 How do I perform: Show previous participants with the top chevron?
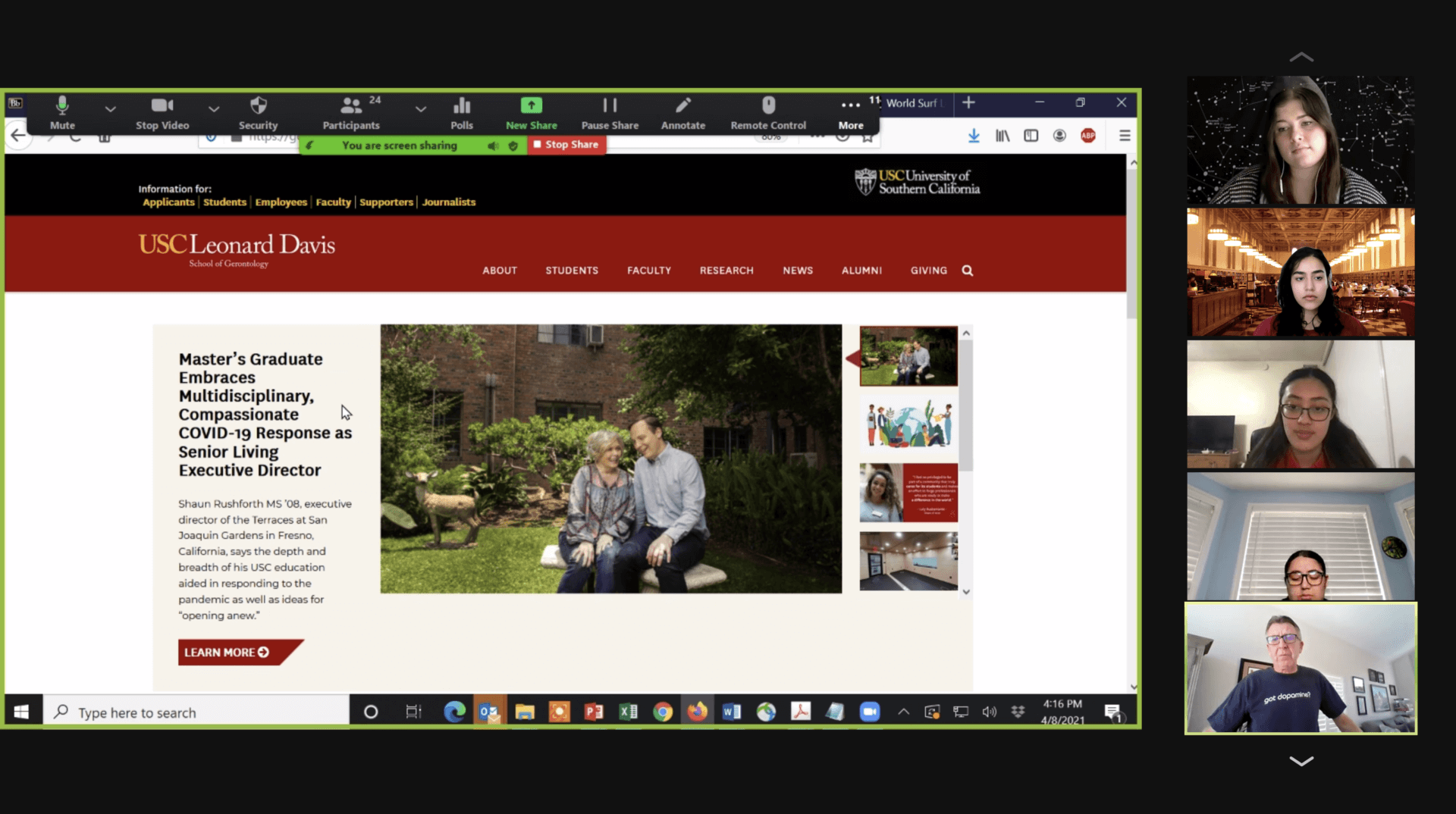point(1301,57)
